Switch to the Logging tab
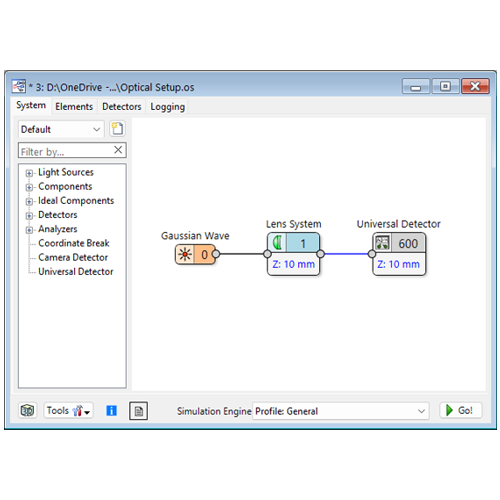This screenshot has width=500, height=500. [167, 107]
